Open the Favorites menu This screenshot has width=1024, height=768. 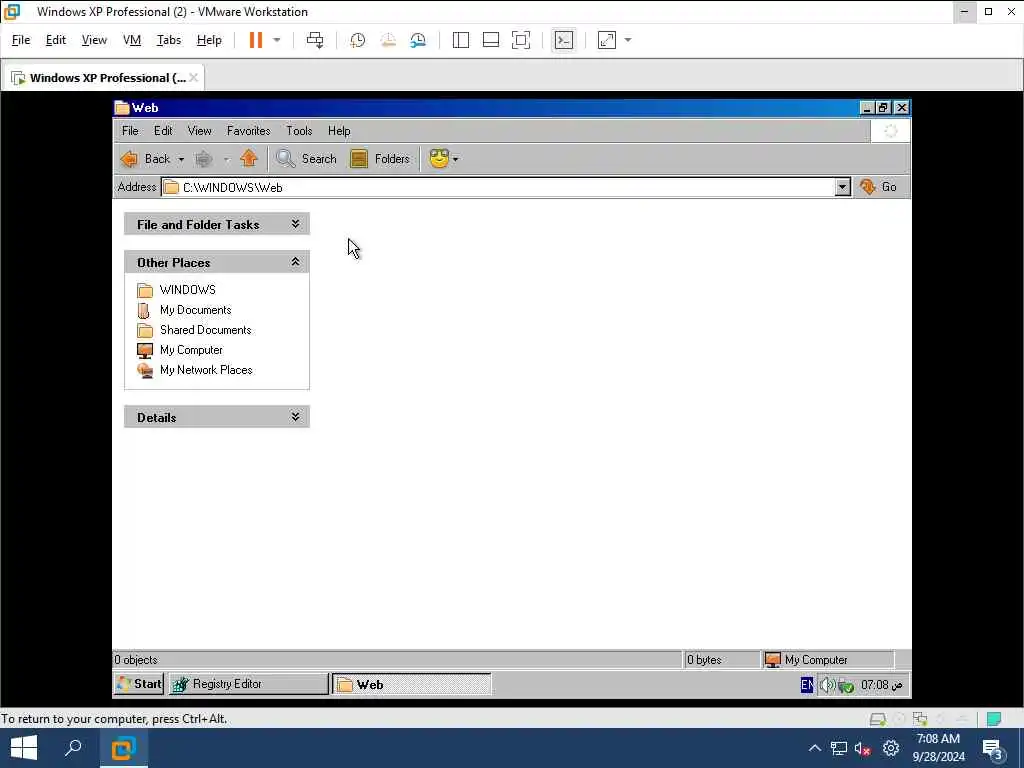point(249,131)
